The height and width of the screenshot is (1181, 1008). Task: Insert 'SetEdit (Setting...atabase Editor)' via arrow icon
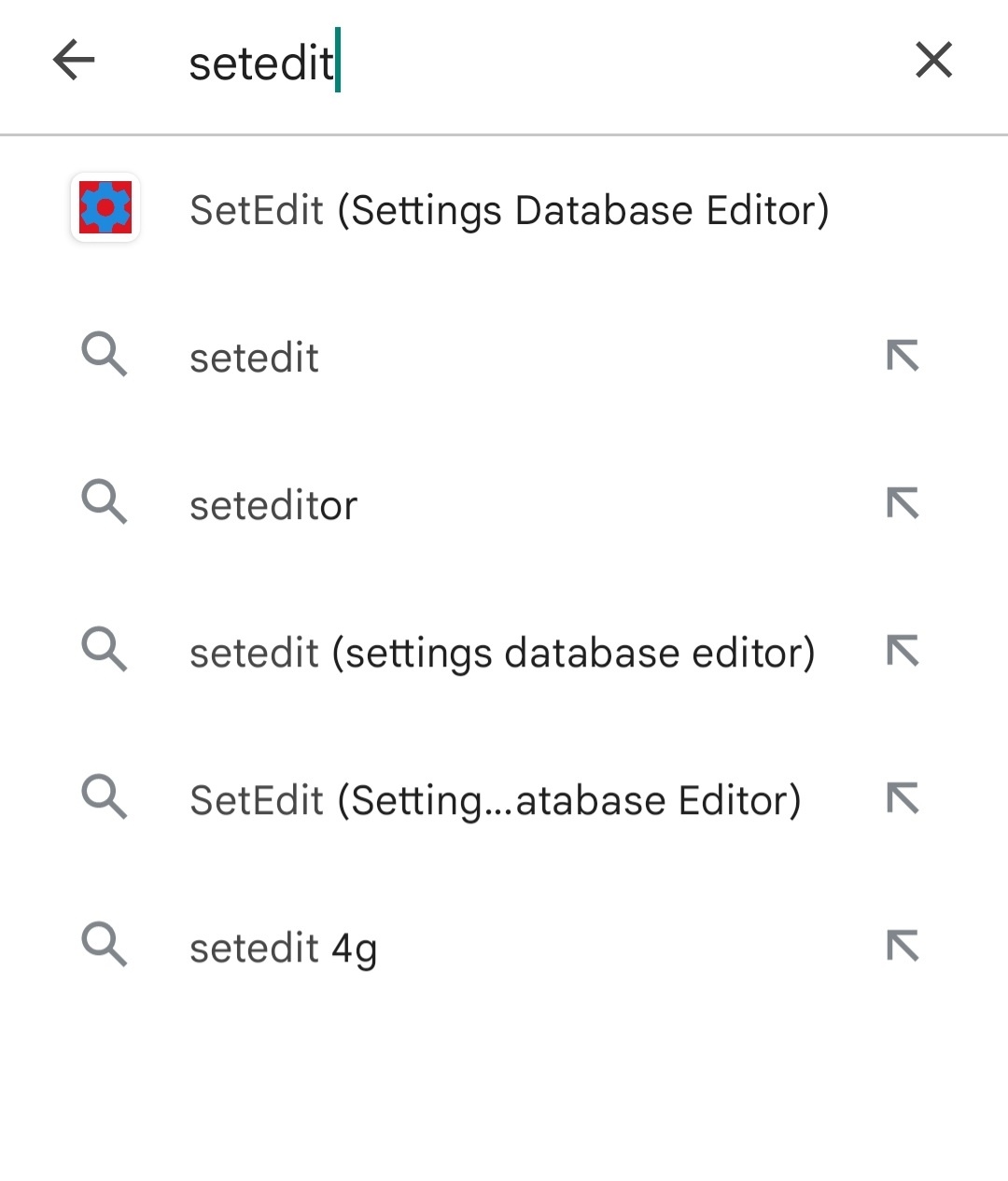click(903, 798)
